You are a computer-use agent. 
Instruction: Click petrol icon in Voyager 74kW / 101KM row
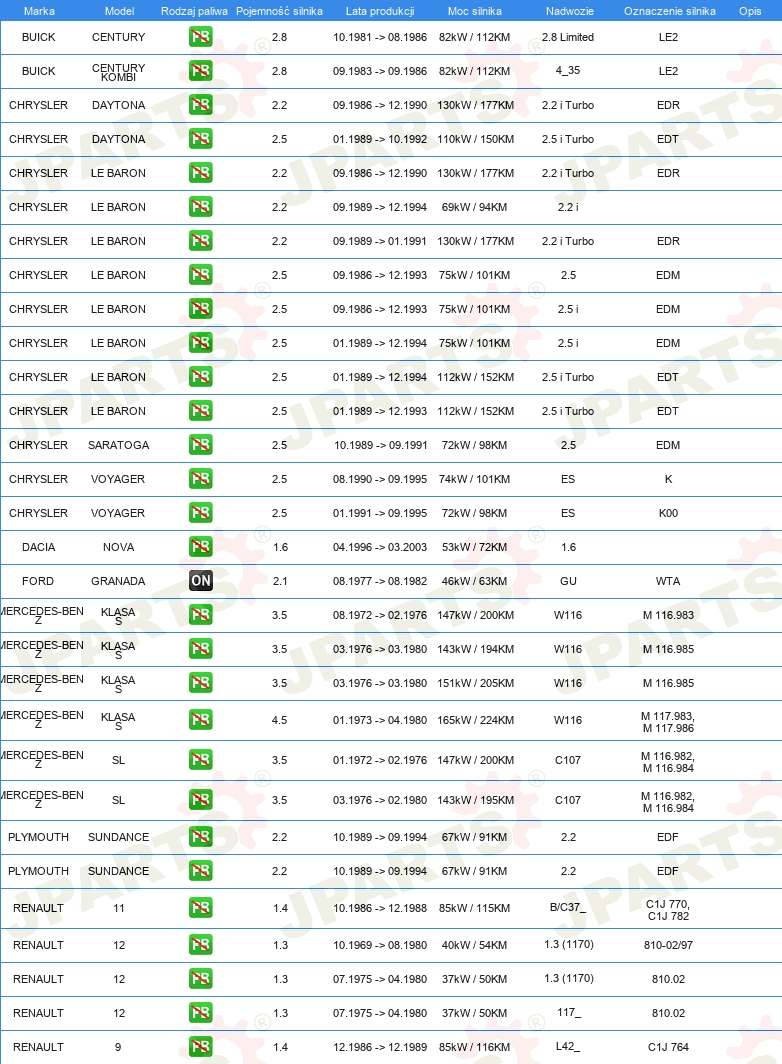(200, 478)
